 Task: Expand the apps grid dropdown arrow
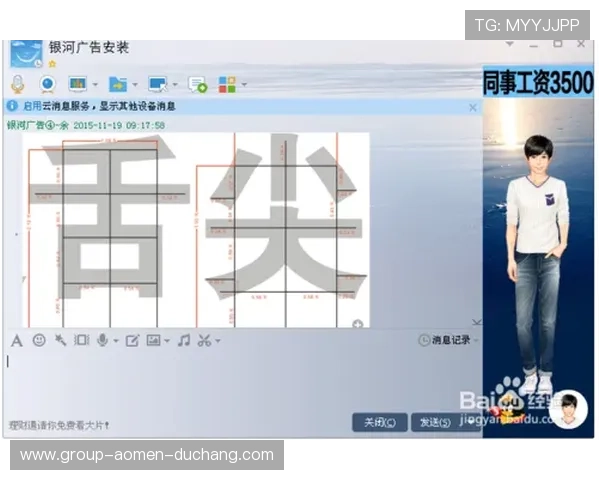click(244, 84)
